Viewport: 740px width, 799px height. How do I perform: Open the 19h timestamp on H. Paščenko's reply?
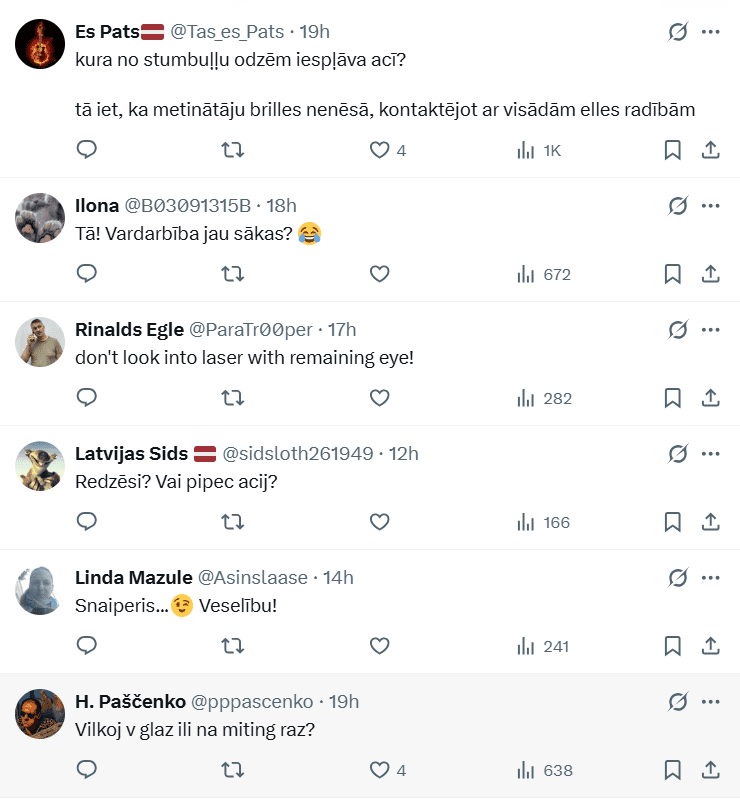pos(344,701)
